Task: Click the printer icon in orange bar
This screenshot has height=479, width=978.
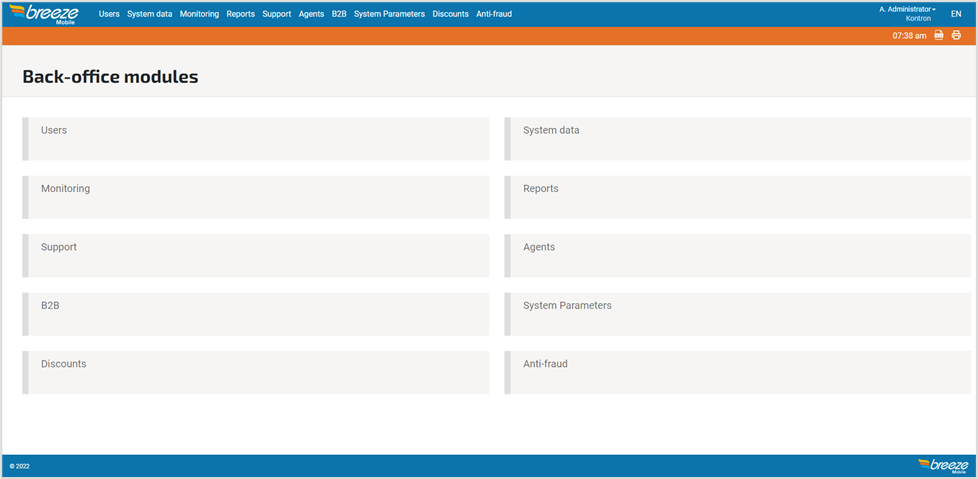Action: pos(956,35)
